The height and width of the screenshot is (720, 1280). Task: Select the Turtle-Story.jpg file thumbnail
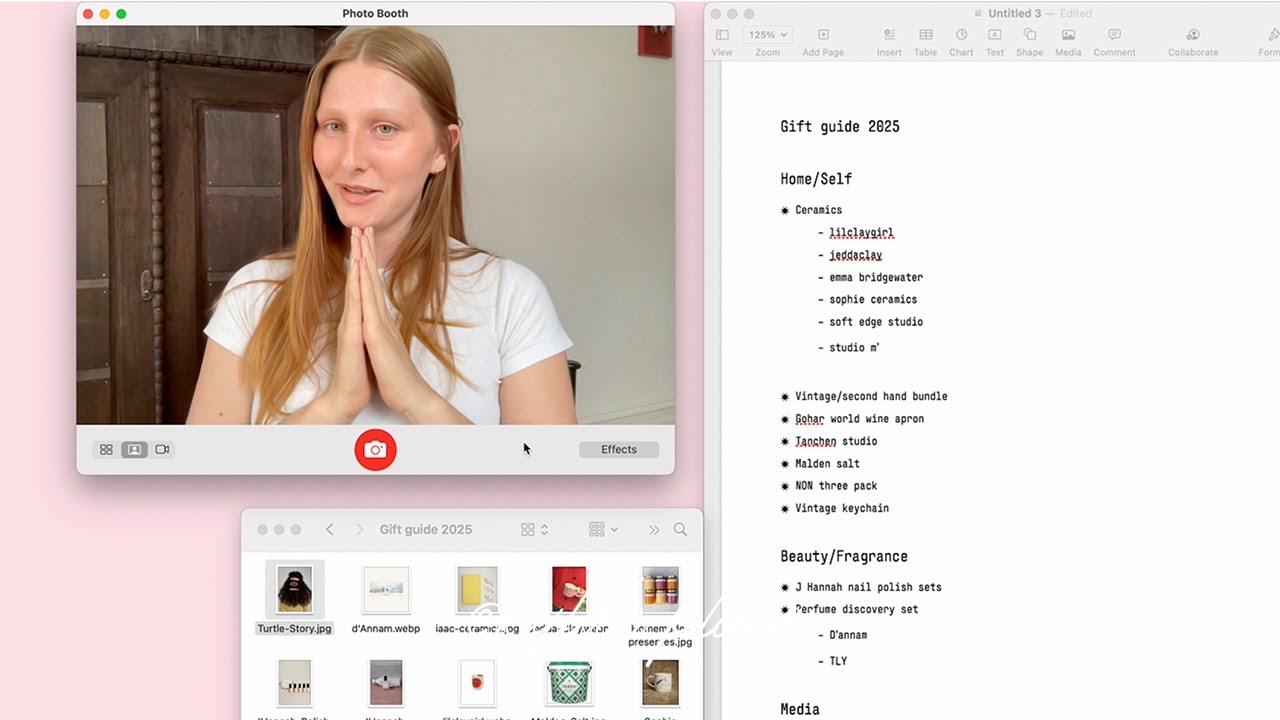pos(294,590)
